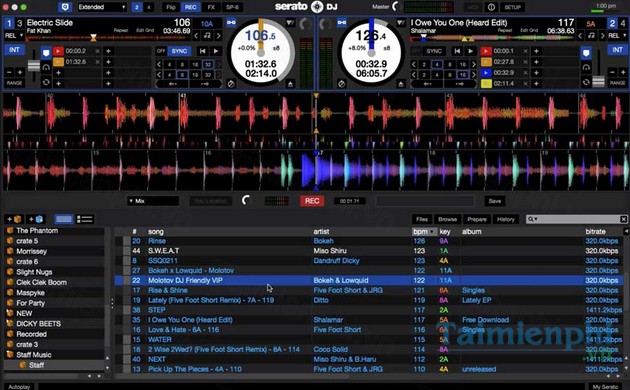Open the Files panel
Viewport: 630px width, 390px height.
pos(421,219)
